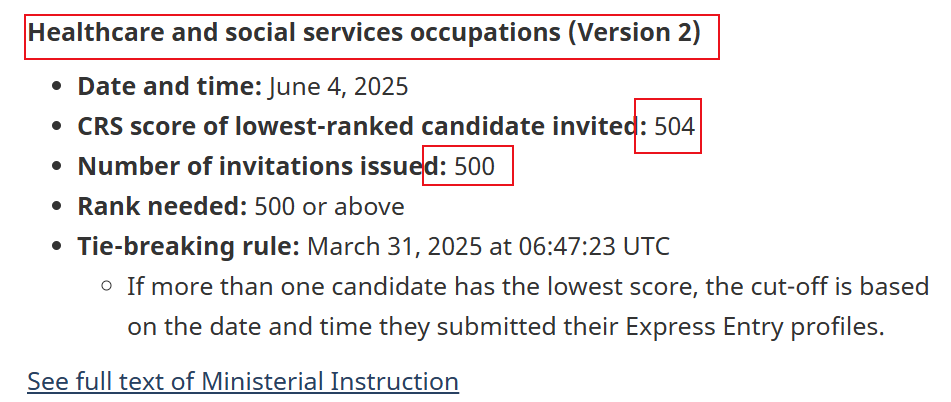This screenshot has width=951, height=402.
Task: Select the March 31, 2025 tie-breaking date
Action: tap(394, 246)
